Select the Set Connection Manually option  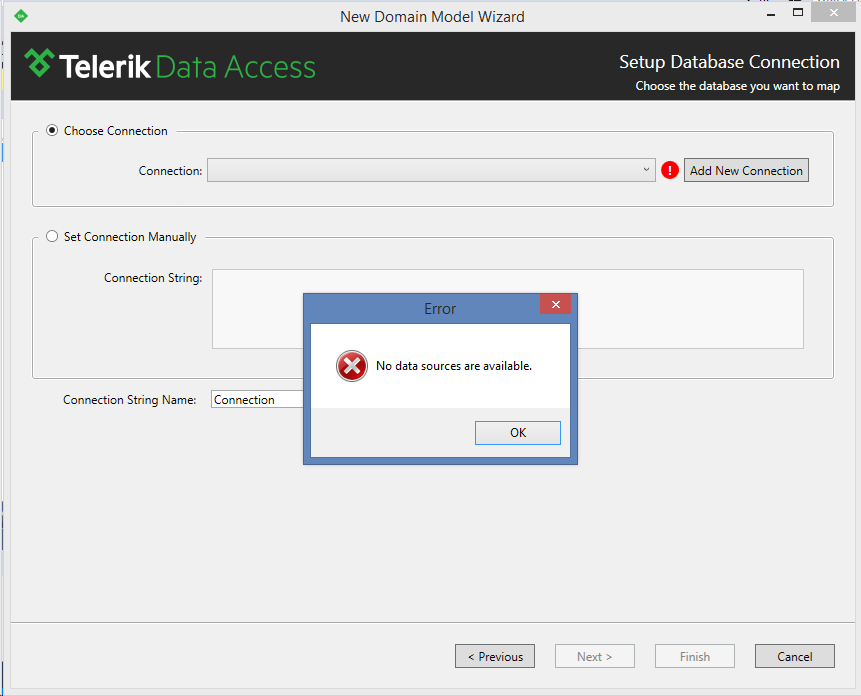pyautogui.click(x=52, y=236)
